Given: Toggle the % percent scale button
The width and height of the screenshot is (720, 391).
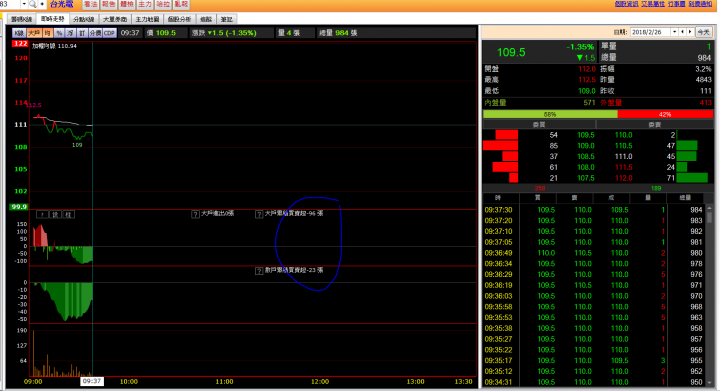Looking at the screenshot, I should [59, 33].
